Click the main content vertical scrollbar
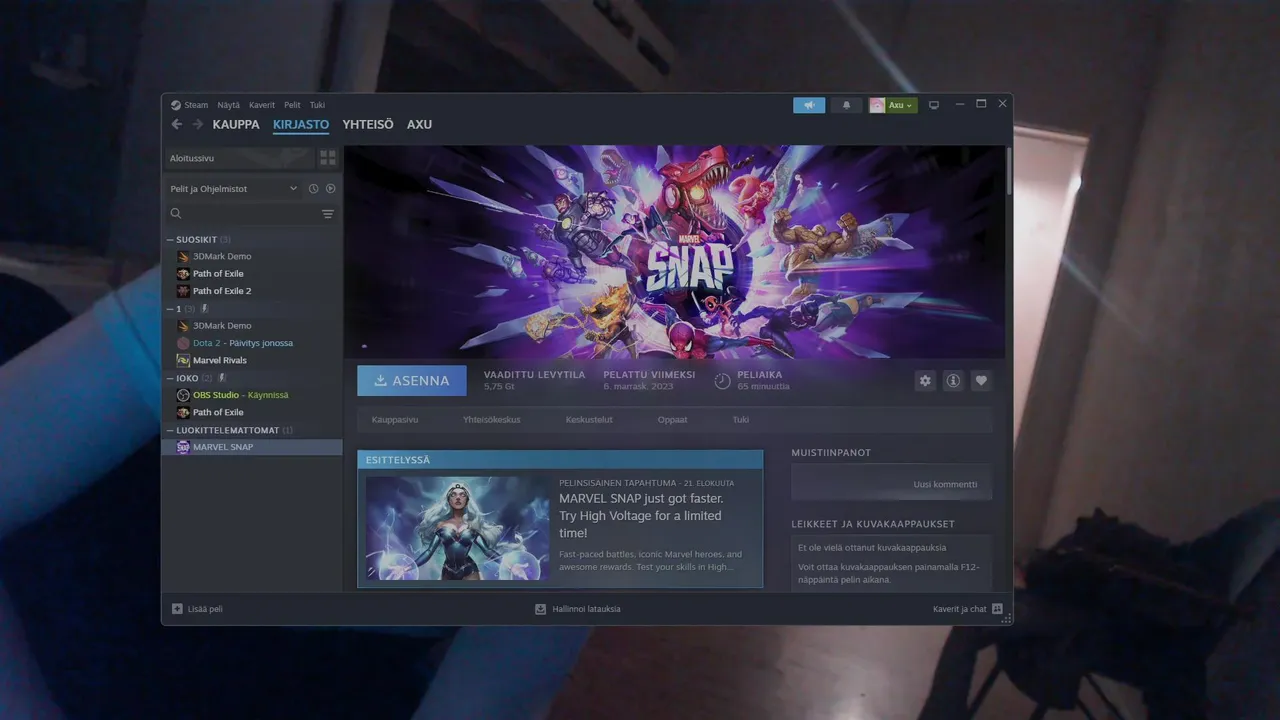The width and height of the screenshot is (1280, 720). pos(1008,172)
